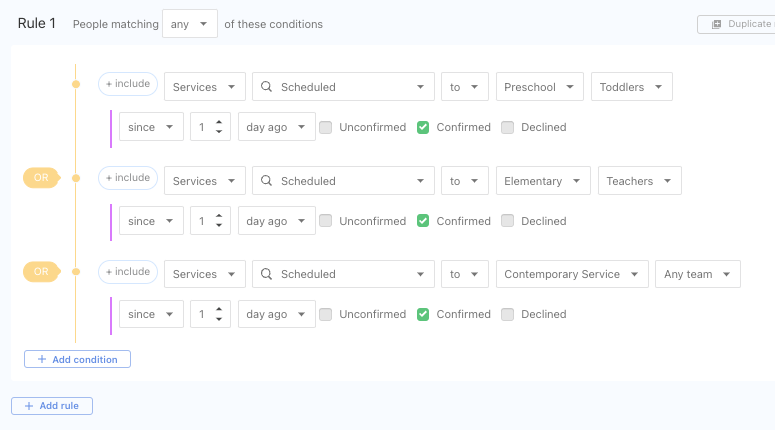The height and width of the screenshot is (430, 775).
Task: Click the search icon in first Scheduled field
Action: (x=266, y=88)
